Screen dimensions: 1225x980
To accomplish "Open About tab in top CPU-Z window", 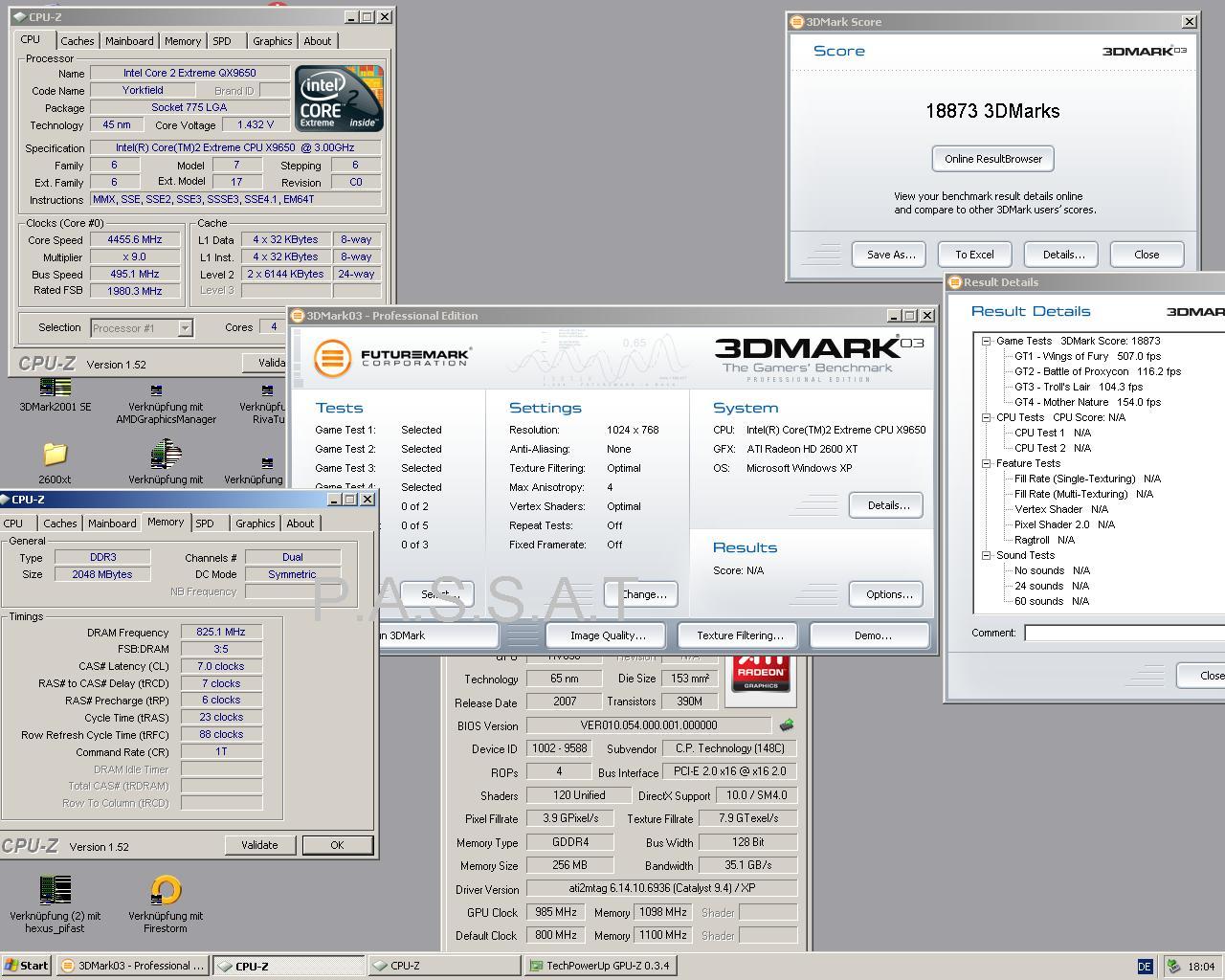I will tap(318, 41).
